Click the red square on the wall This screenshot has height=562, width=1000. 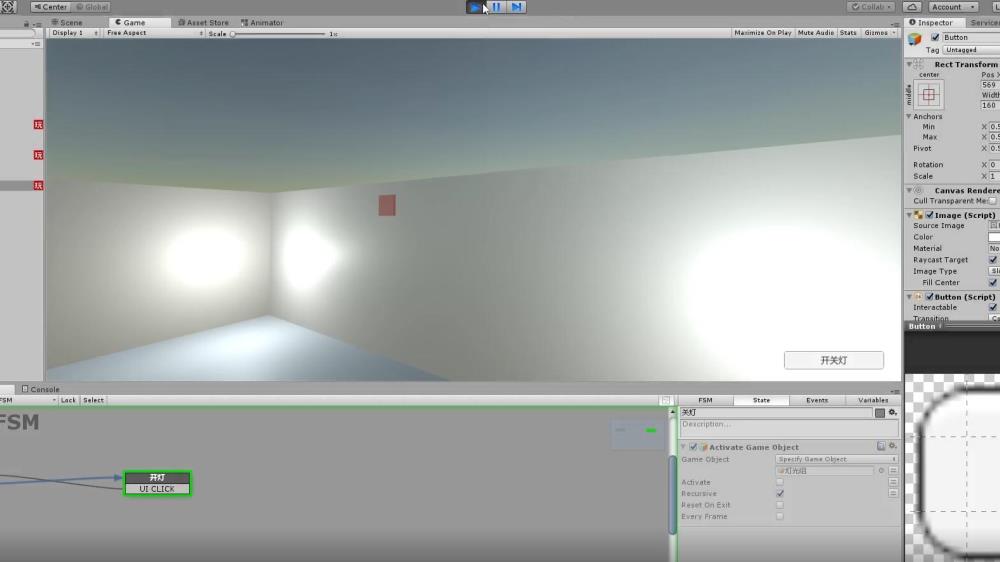387,205
